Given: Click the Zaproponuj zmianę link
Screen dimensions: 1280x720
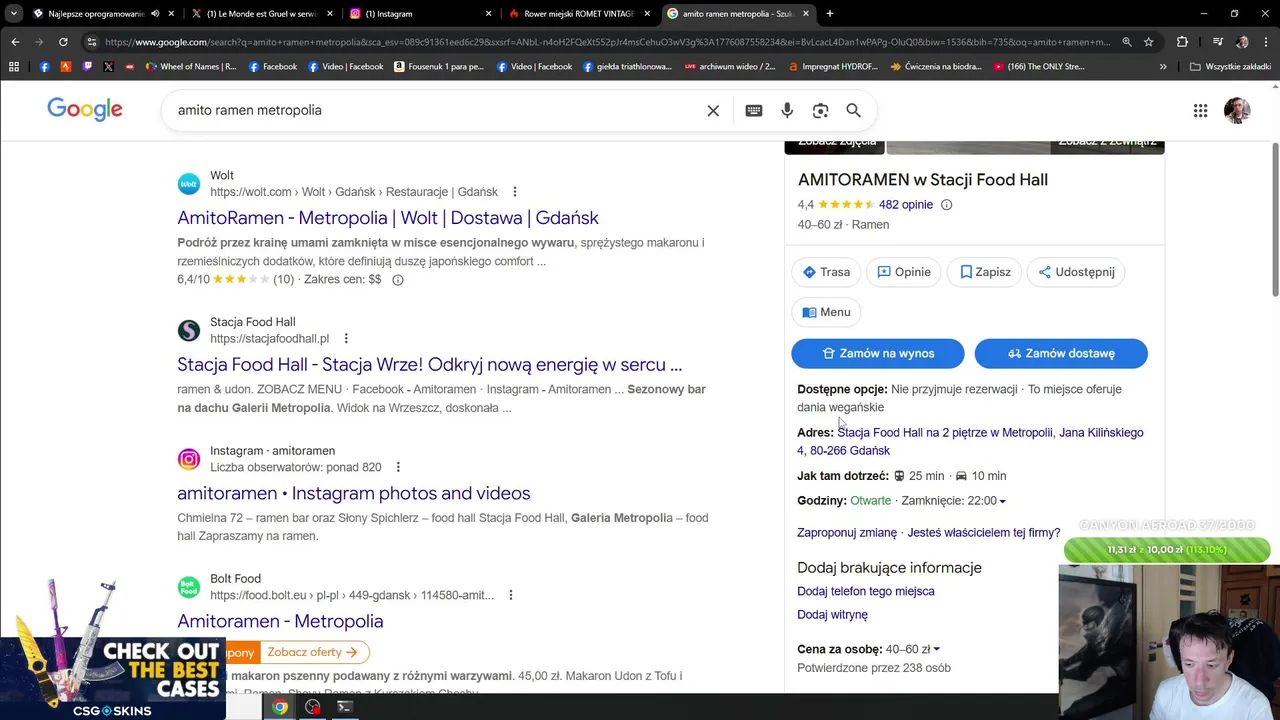Looking at the screenshot, I should click(x=847, y=533).
